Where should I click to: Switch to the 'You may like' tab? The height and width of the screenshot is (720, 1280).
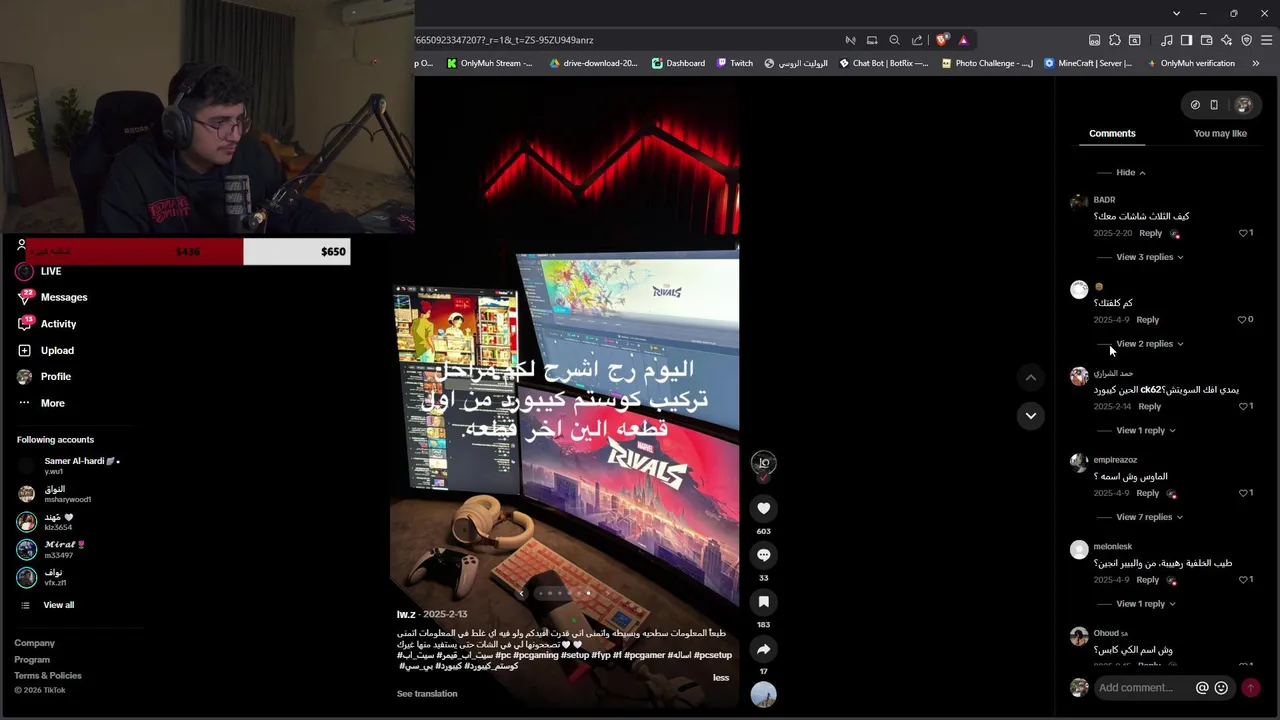point(1220,133)
